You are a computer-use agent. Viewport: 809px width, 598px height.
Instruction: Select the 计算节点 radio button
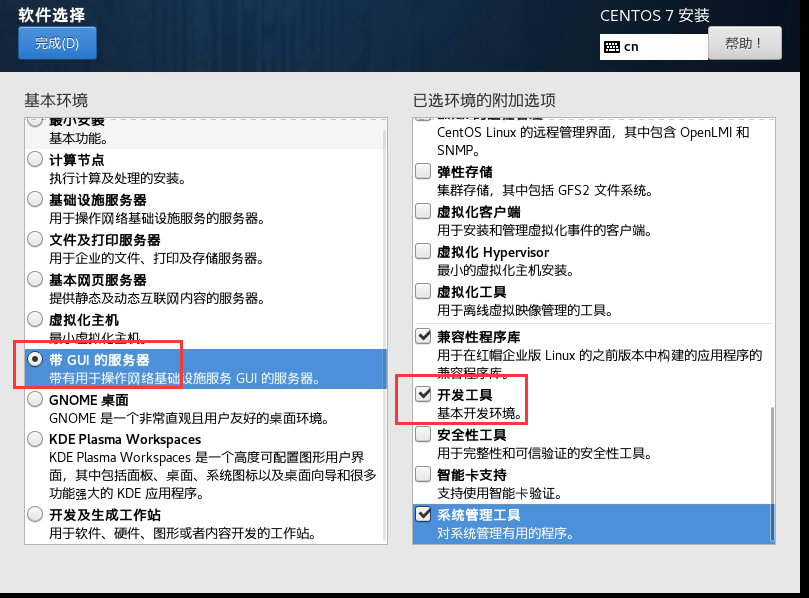coord(35,159)
